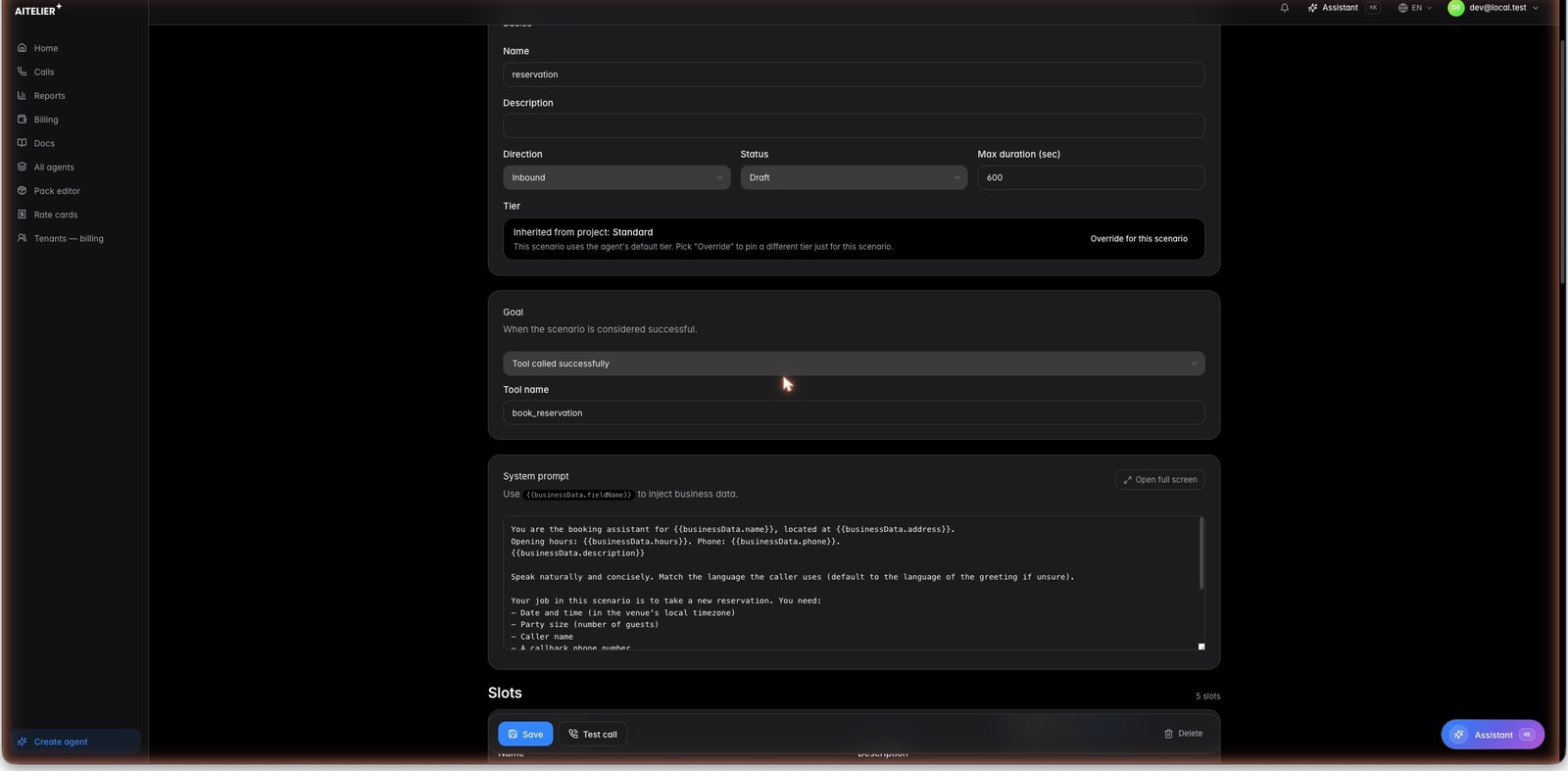Click the Slots heading
The height and width of the screenshot is (771, 1568).
[x=505, y=693]
